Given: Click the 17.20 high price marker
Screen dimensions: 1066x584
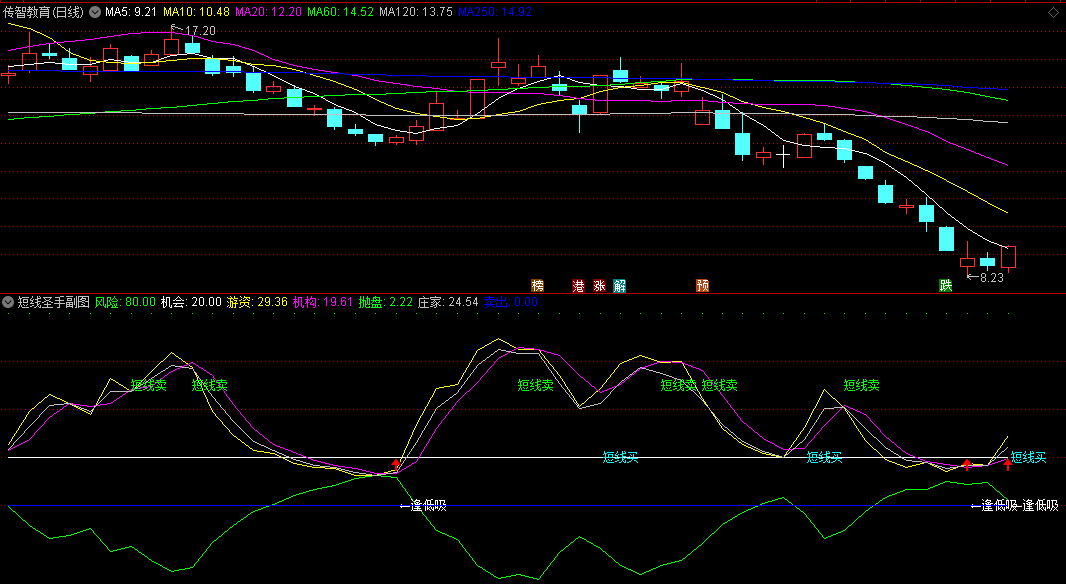Looking at the screenshot, I should pos(199,31).
